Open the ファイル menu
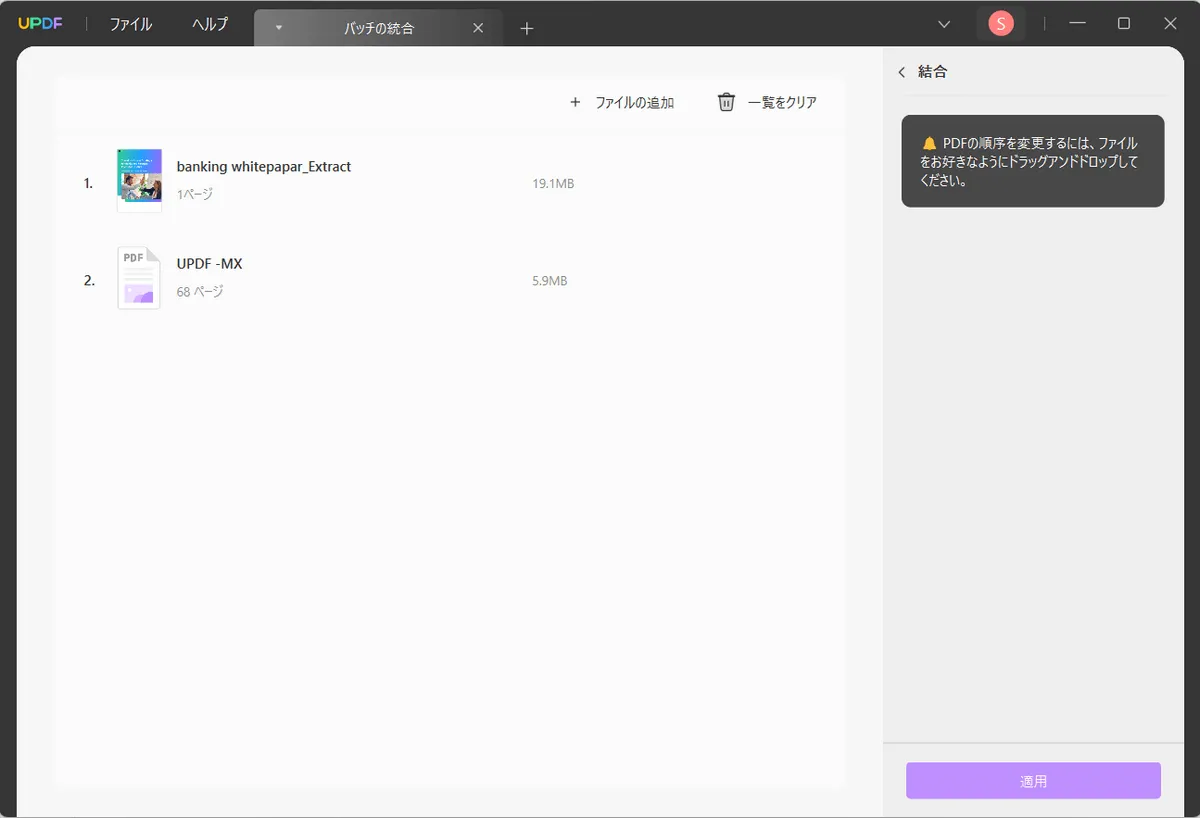Image resolution: width=1200 pixels, height=818 pixels. (131, 25)
